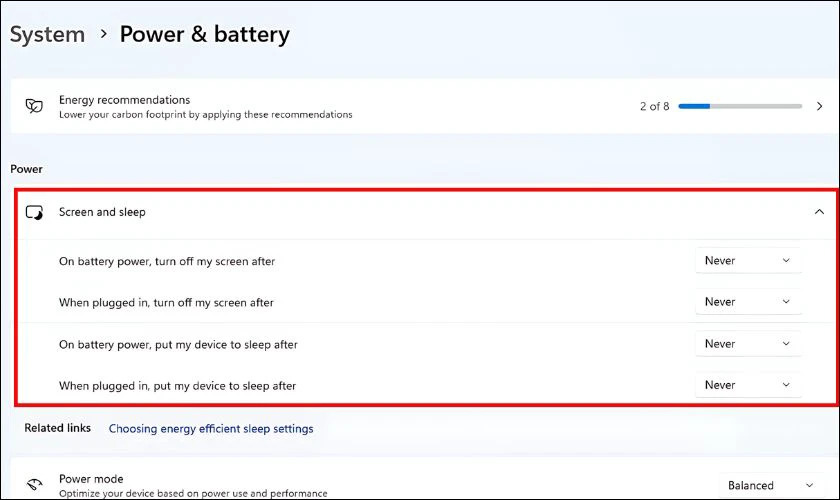Click the Power & battery page title
This screenshot has width=840, height=500.
[205, 35]
